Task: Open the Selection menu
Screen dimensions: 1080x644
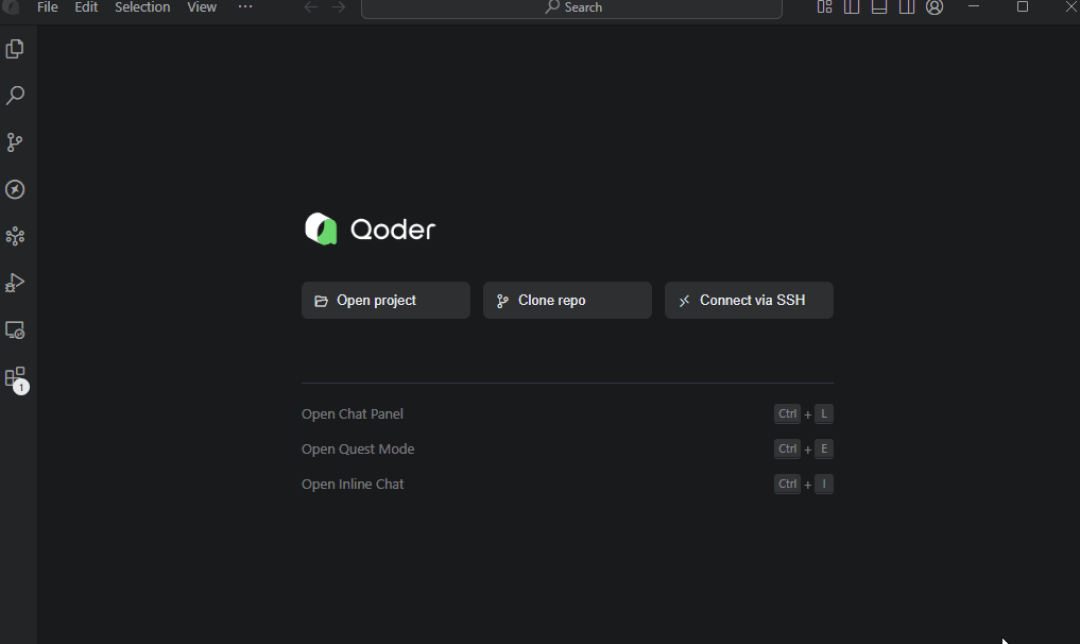Action: point(142,7)
